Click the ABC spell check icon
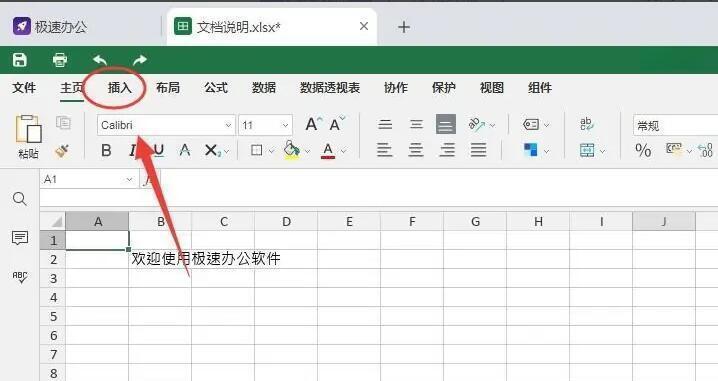 [20, 277]
